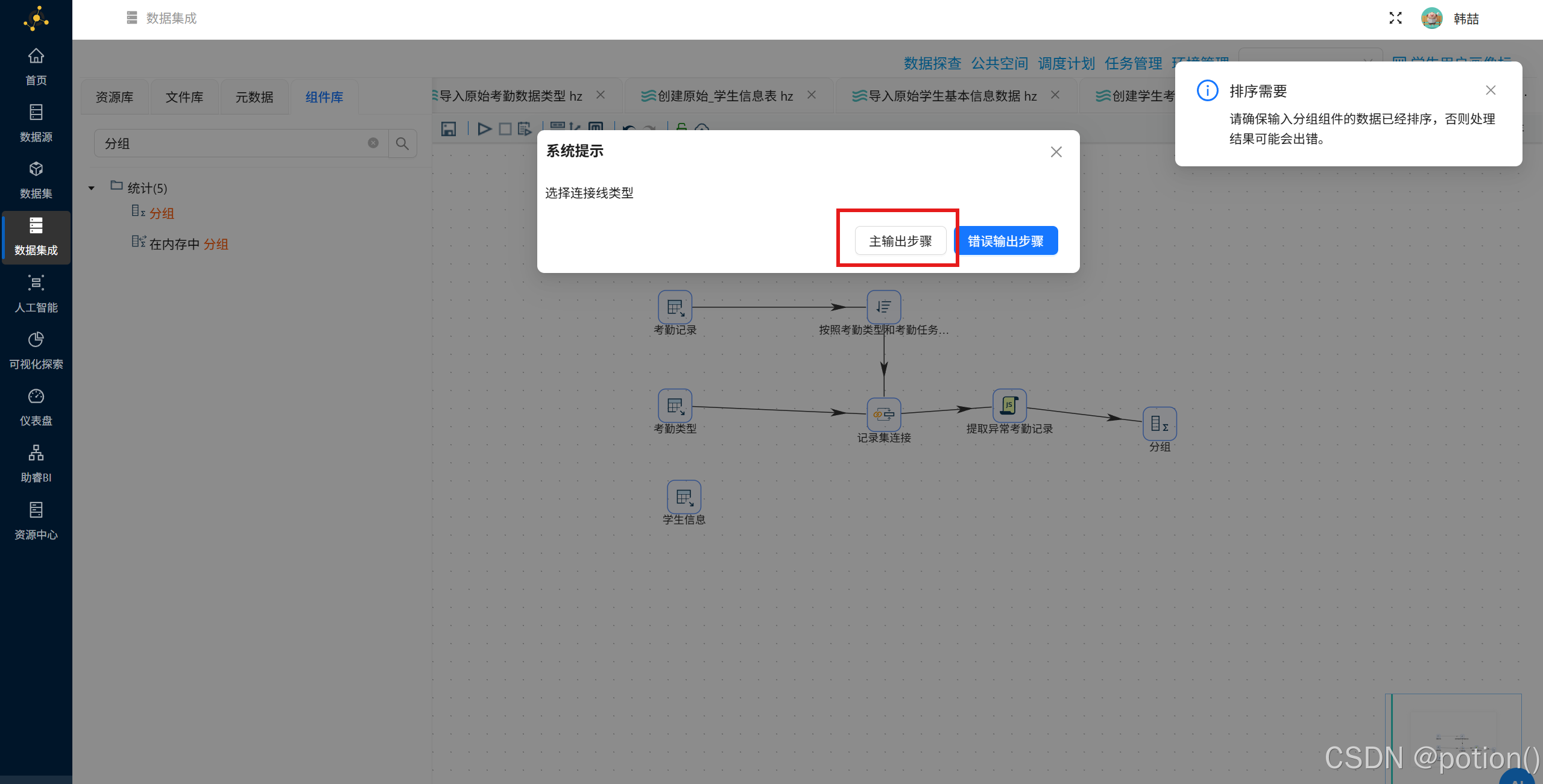The height and width of the screenshot is (784, 1543).
Task: Clear the component search text
Action: [373, 143]
